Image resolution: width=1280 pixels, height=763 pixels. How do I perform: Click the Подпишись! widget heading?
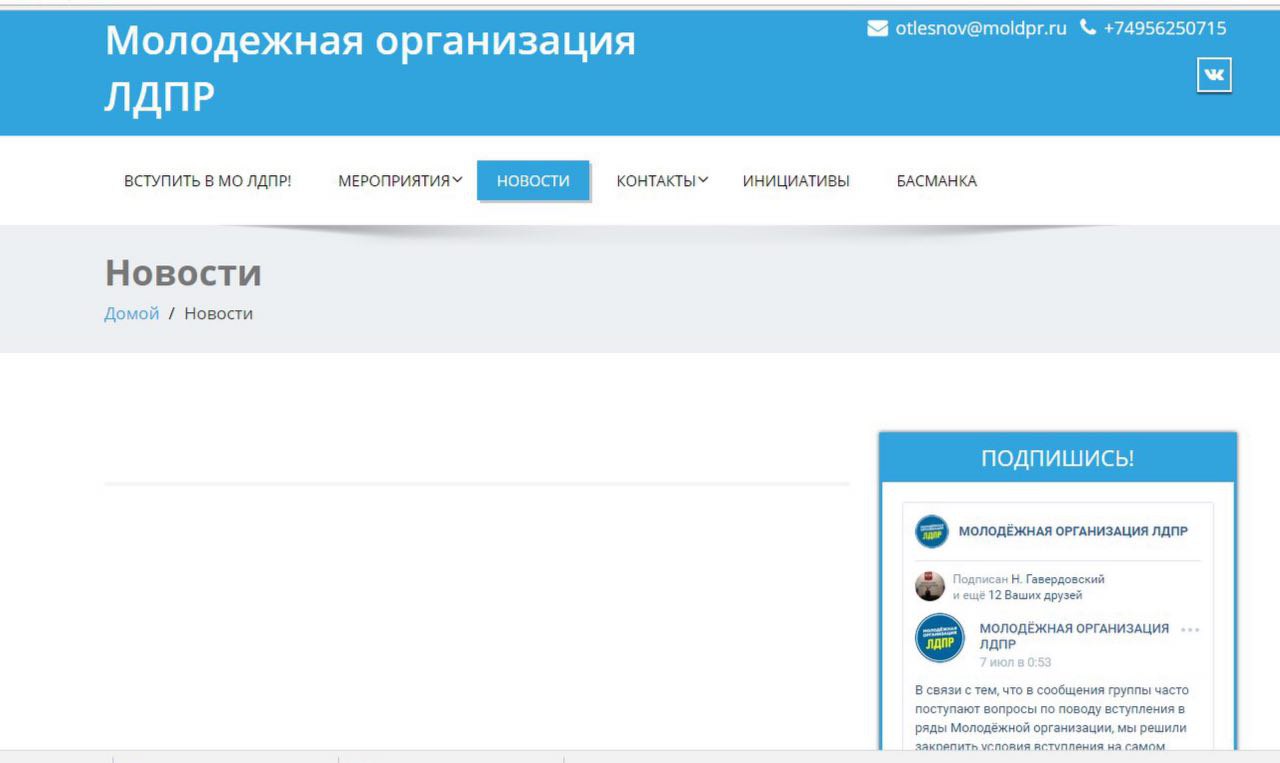pos(1058,458)
